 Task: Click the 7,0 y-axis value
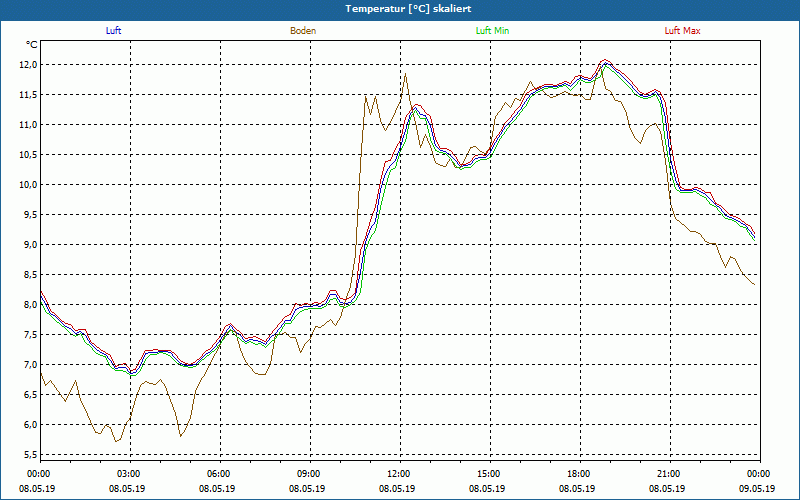pyautogui.click(x=30, y=365)
